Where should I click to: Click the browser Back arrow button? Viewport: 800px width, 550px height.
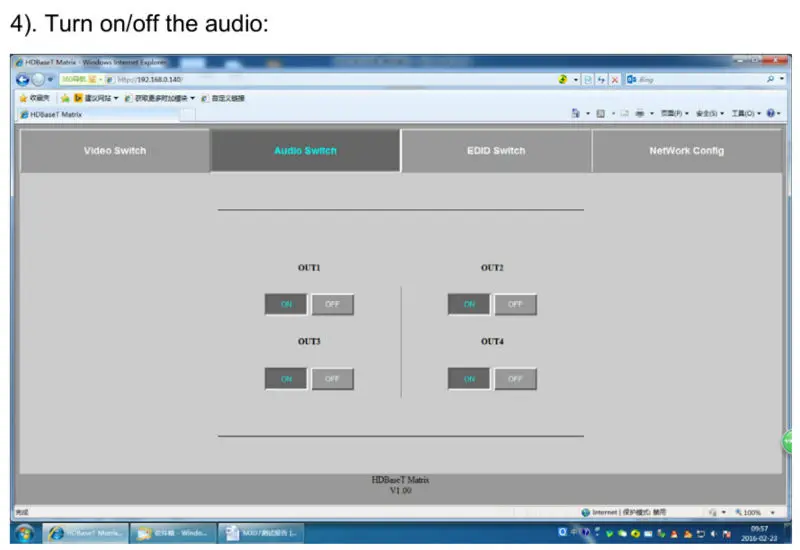pyautogui.click(x=22, y=79)
